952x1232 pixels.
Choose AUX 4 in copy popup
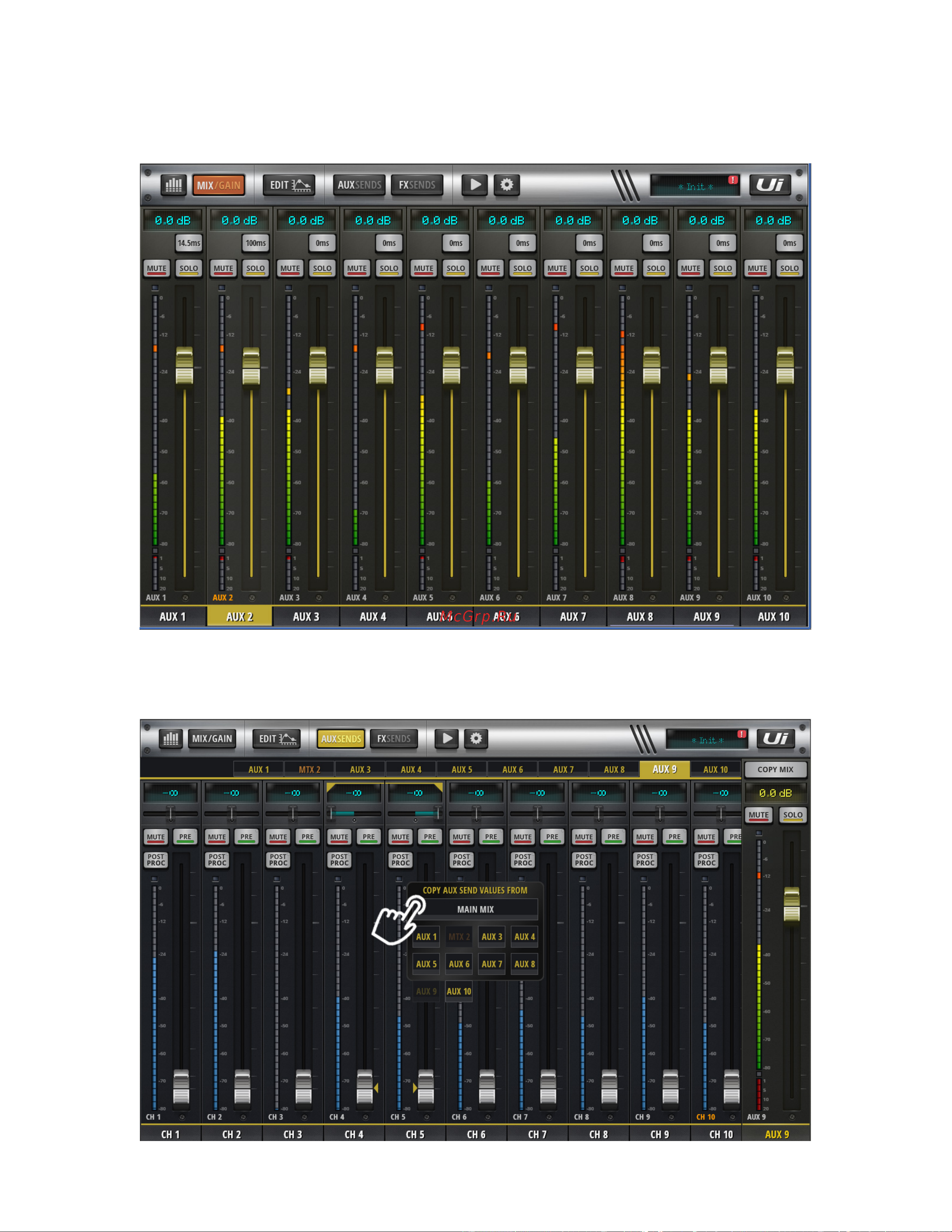click(x=524, y=937)
